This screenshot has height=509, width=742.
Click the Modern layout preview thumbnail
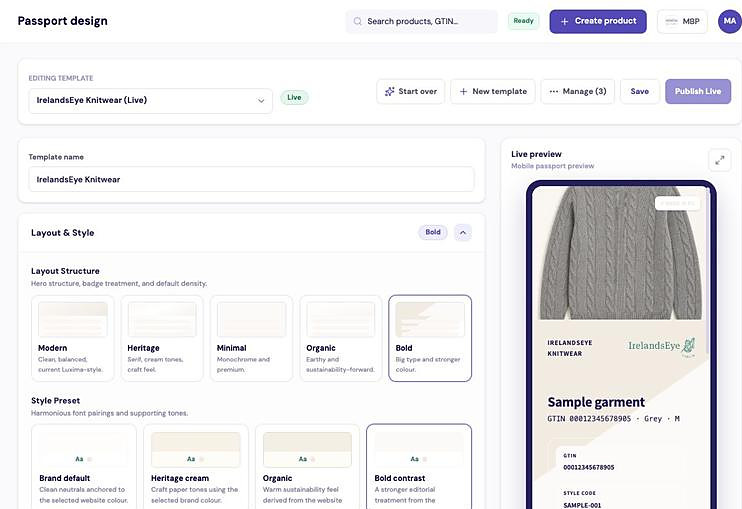click(x=72, y=319)
